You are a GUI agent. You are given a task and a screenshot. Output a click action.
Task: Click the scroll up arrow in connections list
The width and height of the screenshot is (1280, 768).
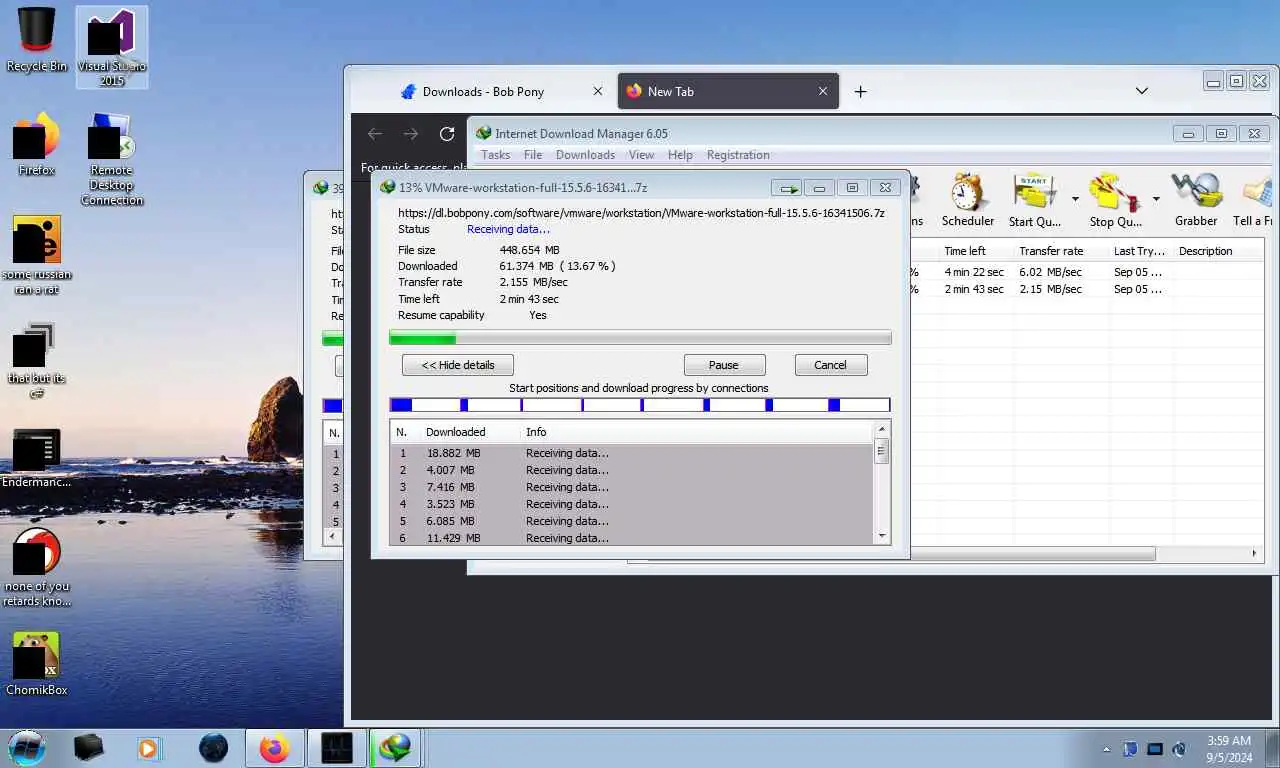881,430
